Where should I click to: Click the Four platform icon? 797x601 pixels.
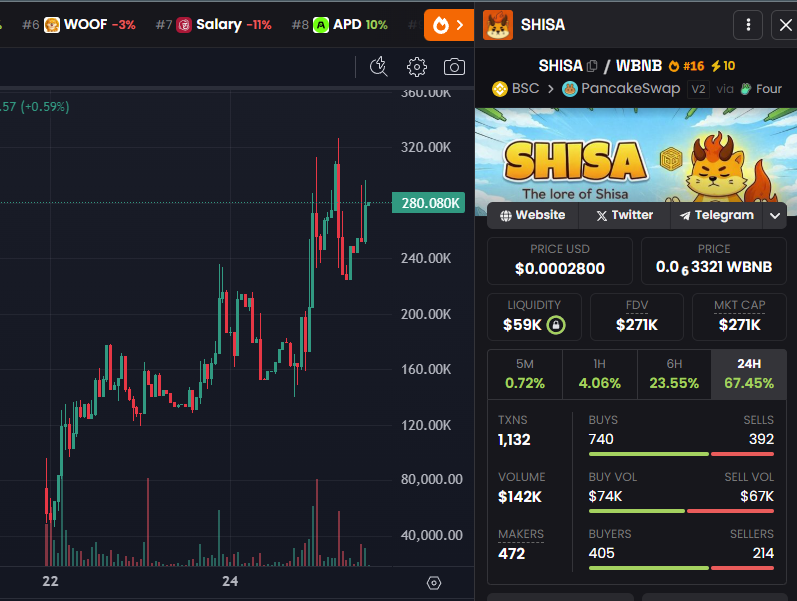coord(746,89)
